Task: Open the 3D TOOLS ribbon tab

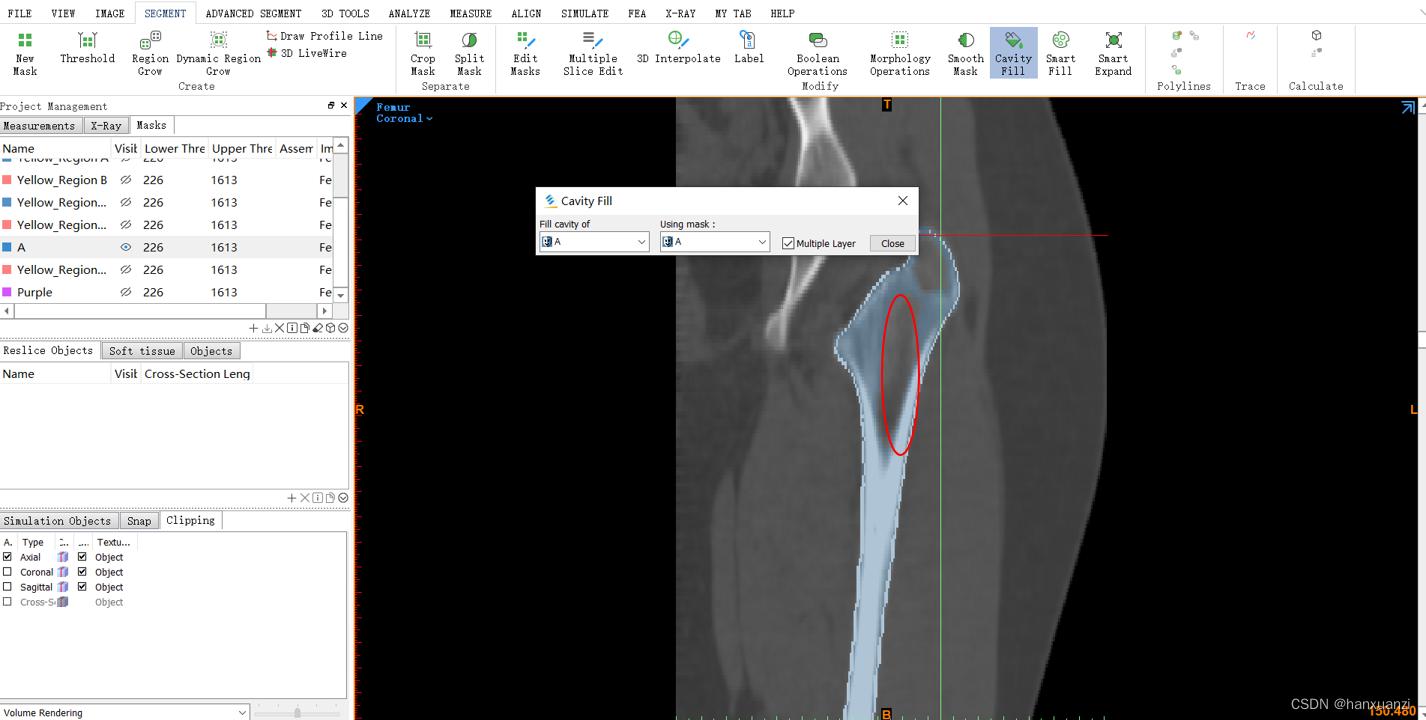Action: (345, 13)
